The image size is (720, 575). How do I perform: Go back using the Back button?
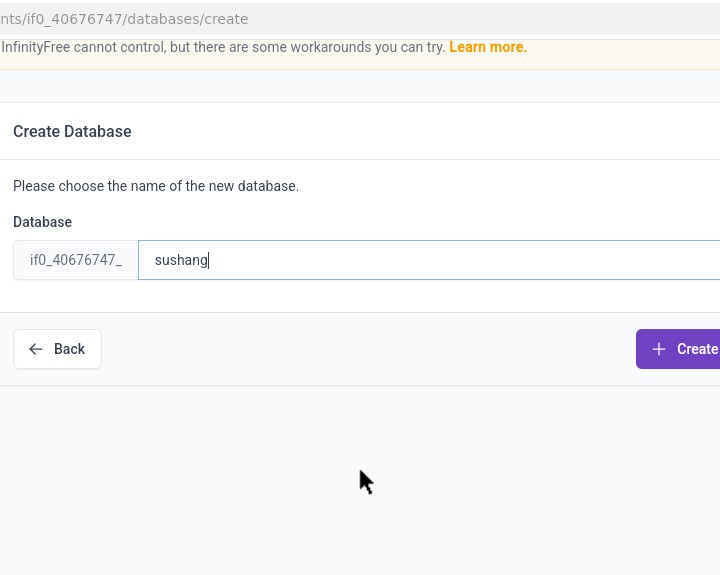click(57, 349)
